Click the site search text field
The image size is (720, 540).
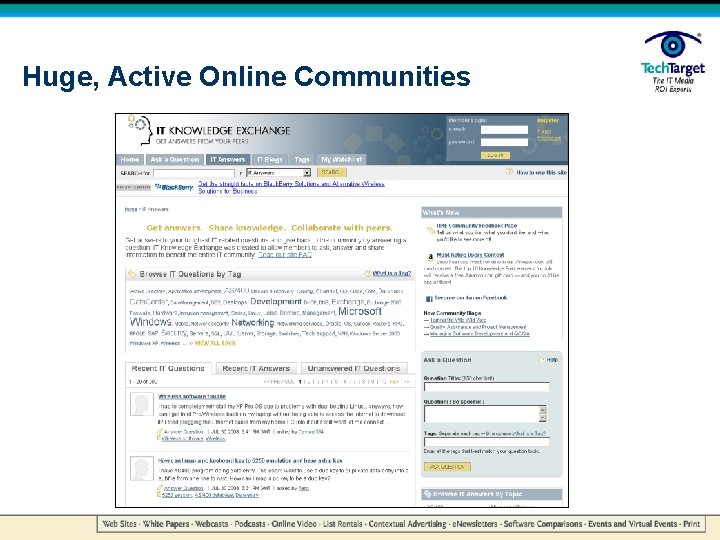(194, 173)
